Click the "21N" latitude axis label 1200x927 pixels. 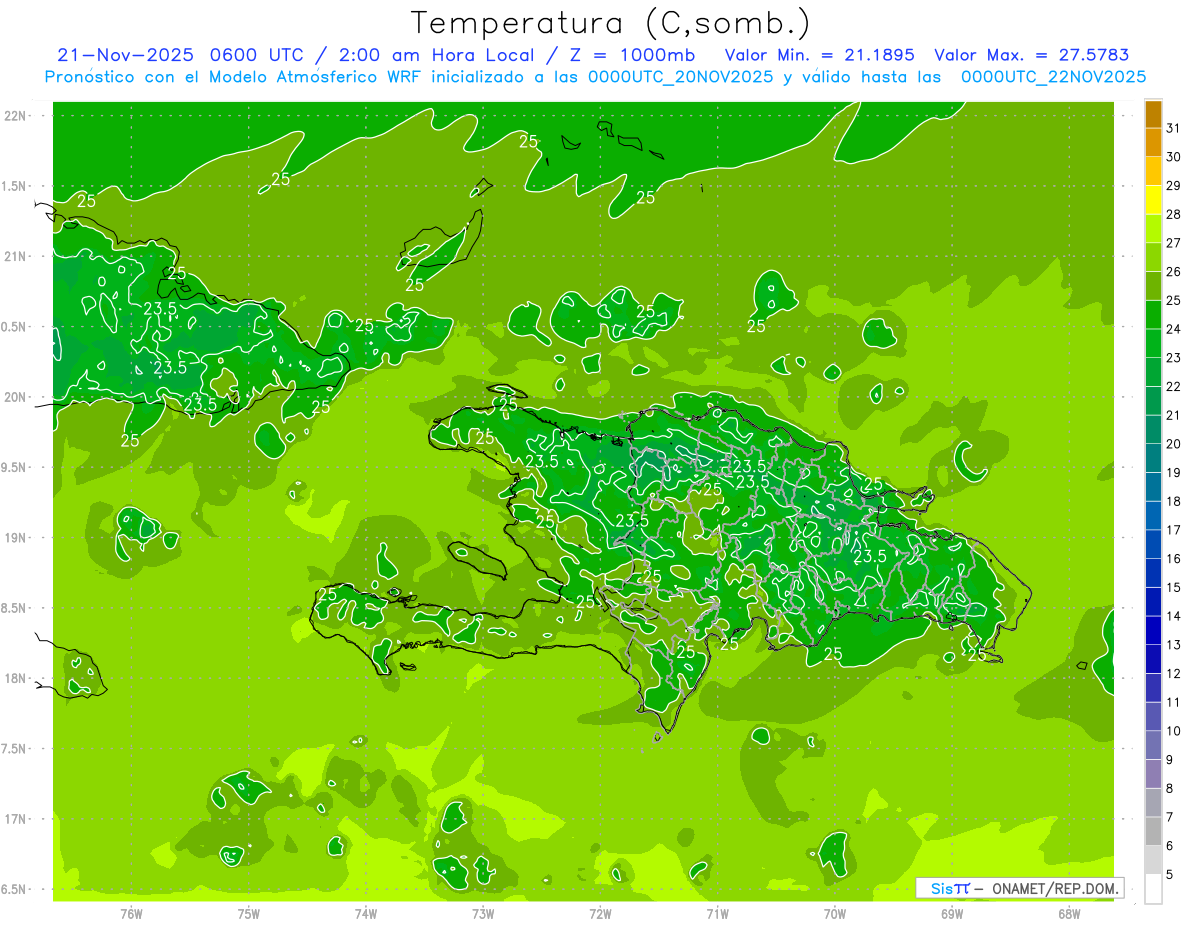[x=15, y=256]
